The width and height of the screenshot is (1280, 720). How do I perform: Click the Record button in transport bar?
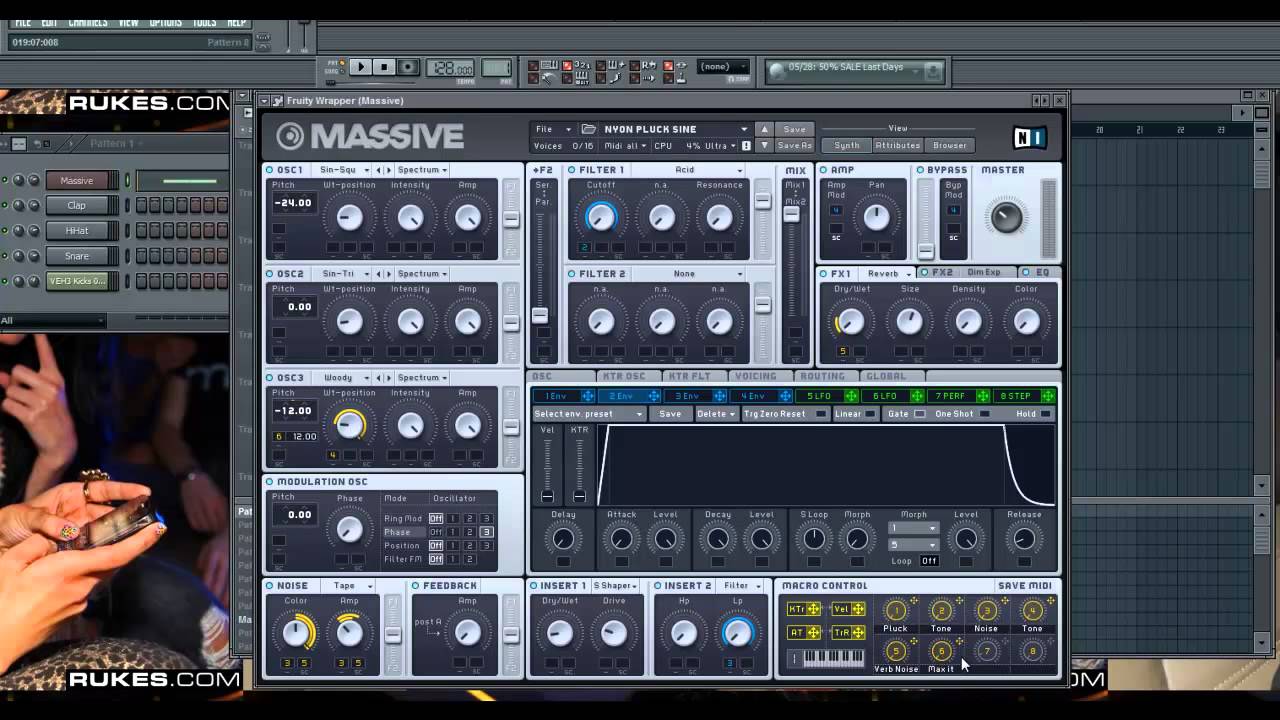coord(407,67)
